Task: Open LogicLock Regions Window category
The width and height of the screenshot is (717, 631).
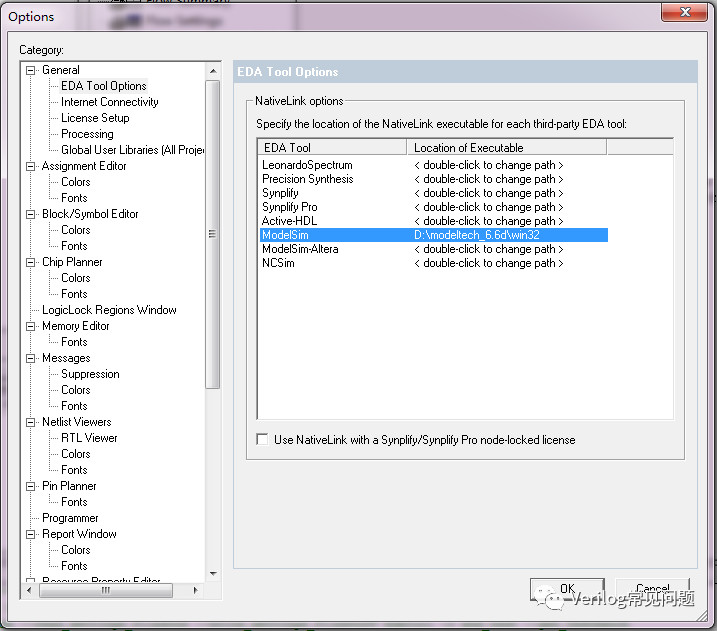Action: pos(109,310)
